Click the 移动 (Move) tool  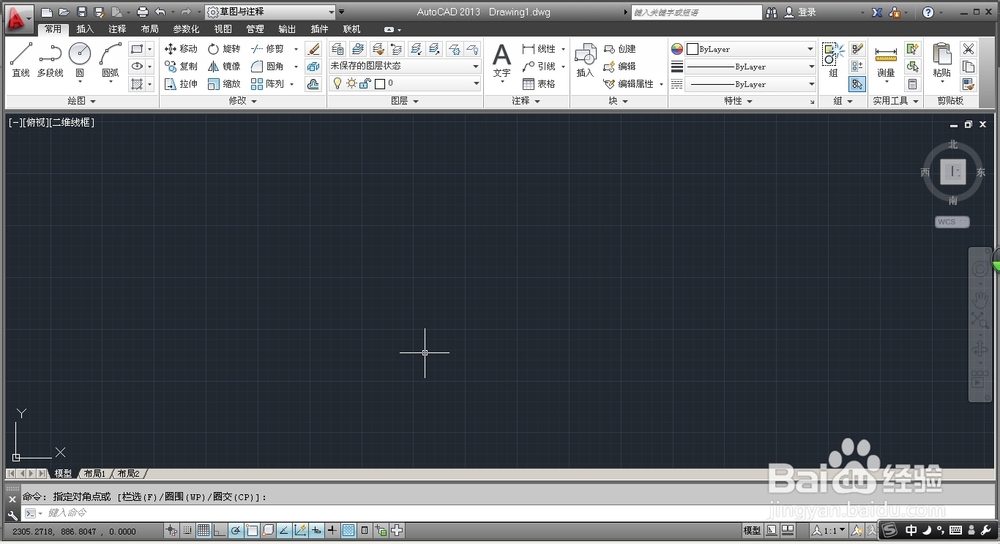[x=181, y=48]
